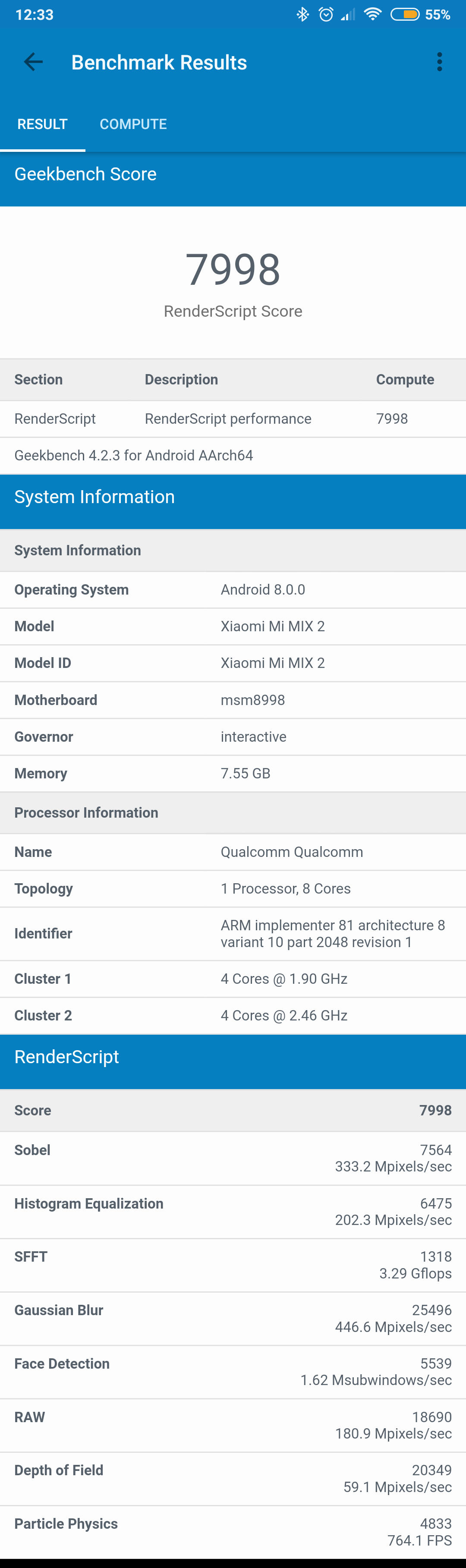
Task: Tap the RenderScript performance table row
Action: click(x=233, y=419)
